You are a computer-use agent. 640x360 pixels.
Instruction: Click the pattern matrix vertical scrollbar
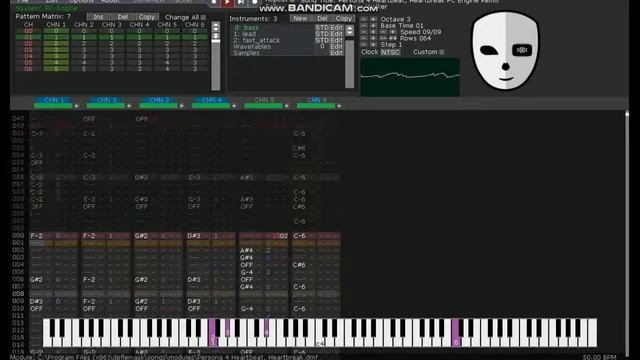coord(216,65)
